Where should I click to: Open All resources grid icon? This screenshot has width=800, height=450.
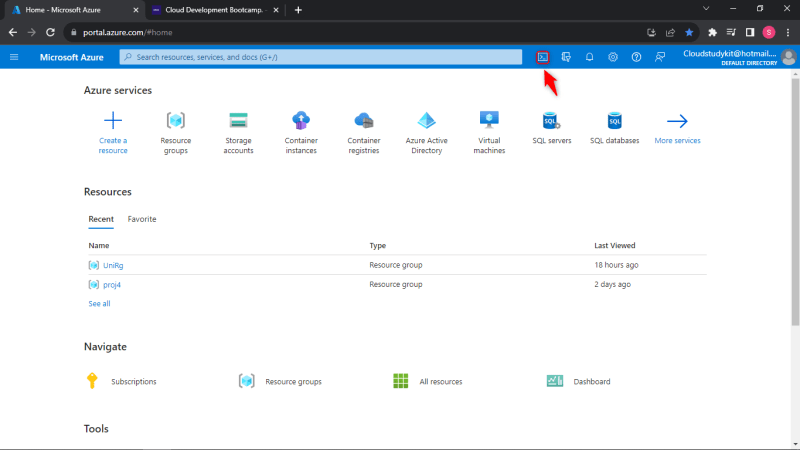point(401,381)
